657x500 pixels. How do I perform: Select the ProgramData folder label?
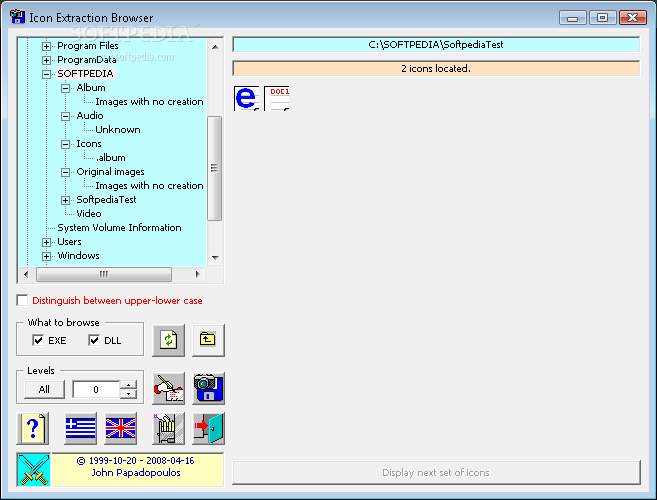[87, 60]
